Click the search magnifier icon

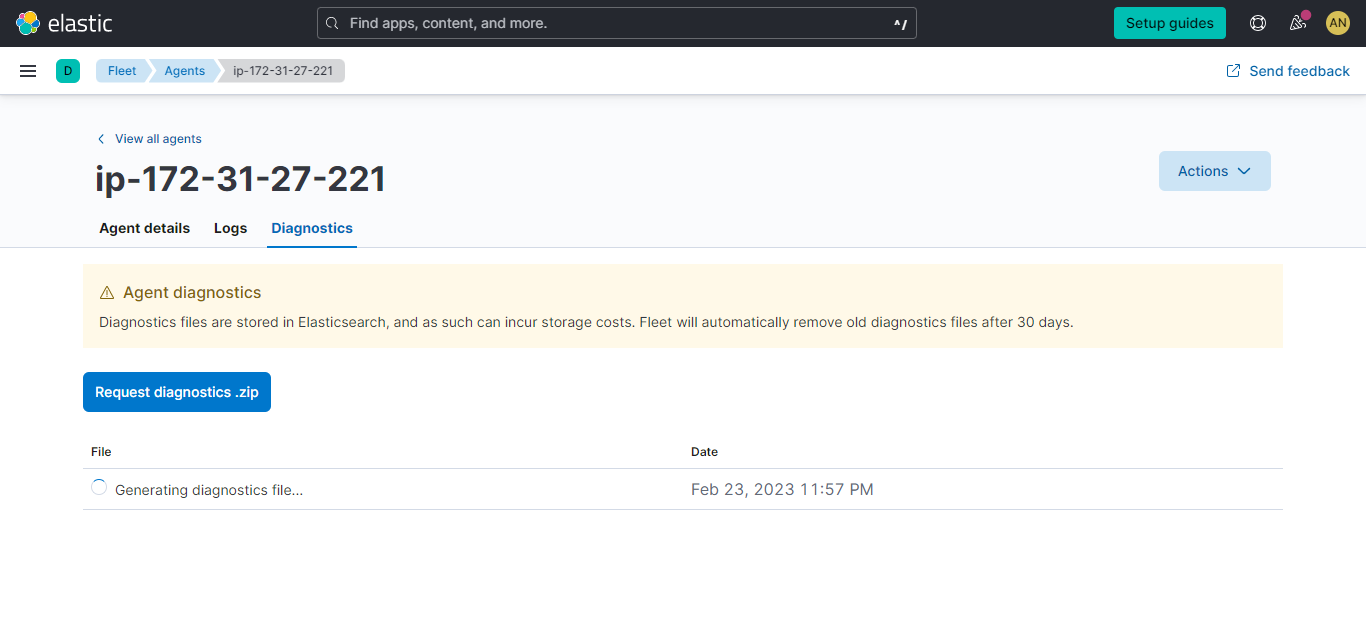331,22
